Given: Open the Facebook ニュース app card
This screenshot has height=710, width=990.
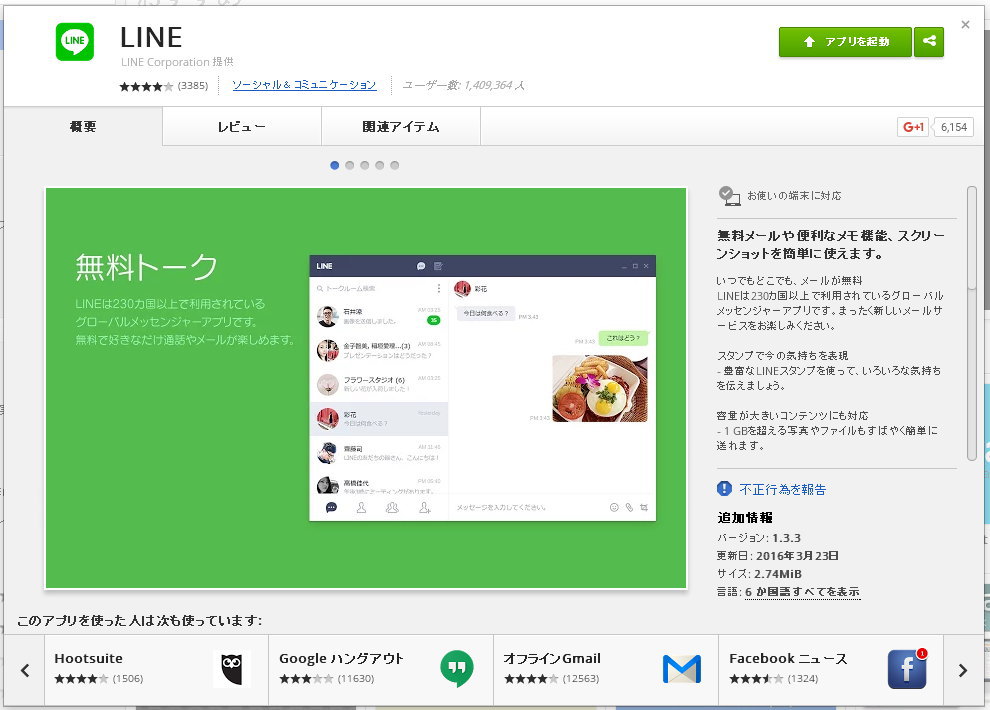Looking at the screenshot, I should click(830, 670).
